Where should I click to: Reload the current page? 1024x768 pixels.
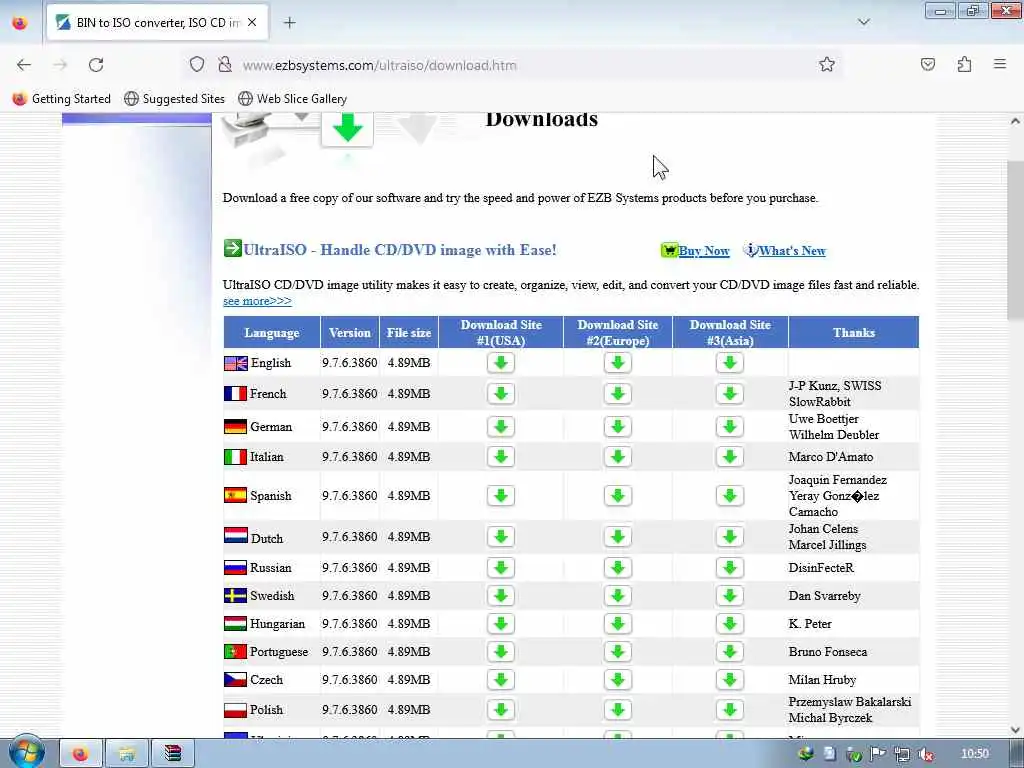pyautogui.click(x=96, y=65)
